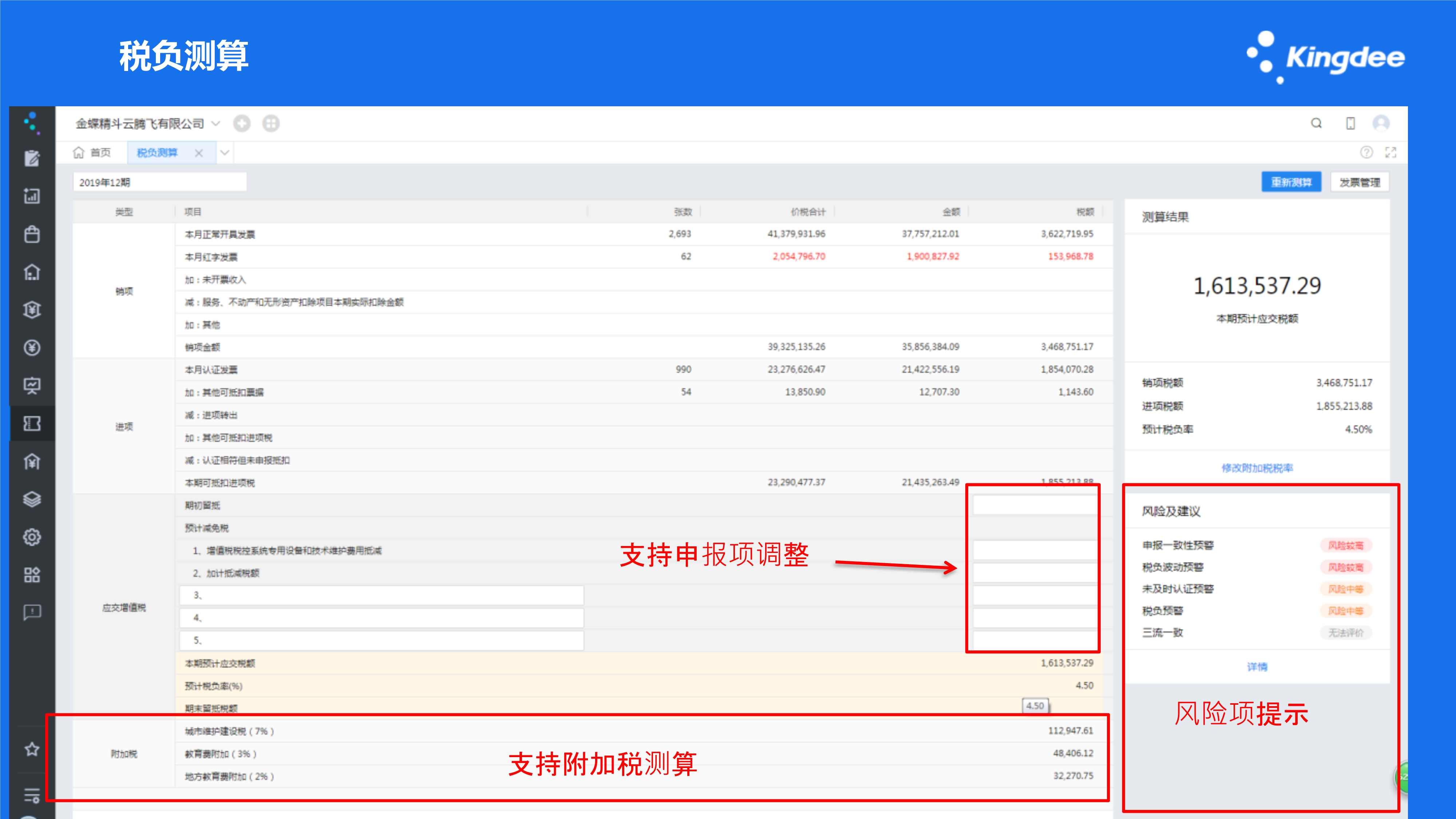Click the help question mark icon
The width and height of the screenshot is (1456, 819).
pyautogui.click(x=1366, y=152)
